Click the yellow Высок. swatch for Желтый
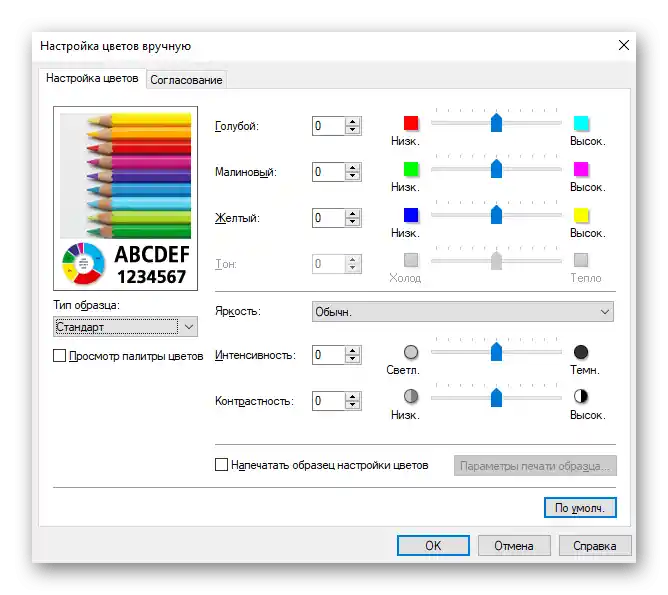The image size is (668, 595). pos(581,215)
